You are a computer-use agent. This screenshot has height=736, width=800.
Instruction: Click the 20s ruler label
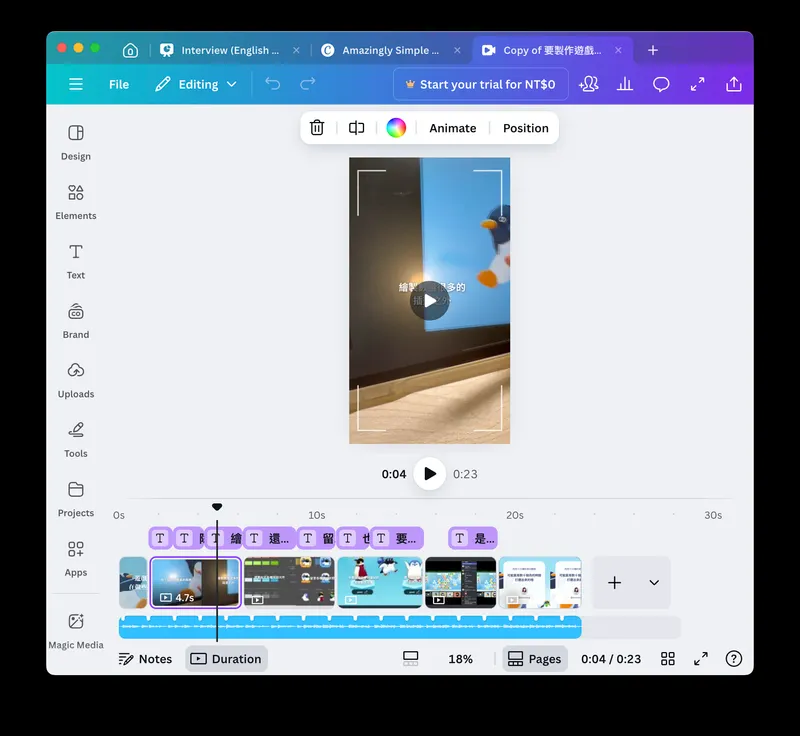(515, 515)
